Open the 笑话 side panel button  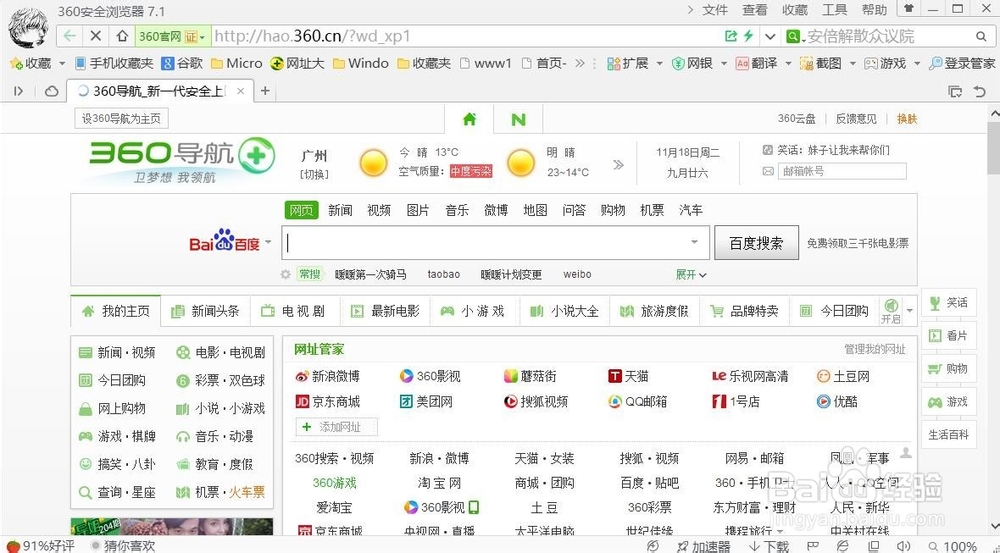(x=948, y=303)
